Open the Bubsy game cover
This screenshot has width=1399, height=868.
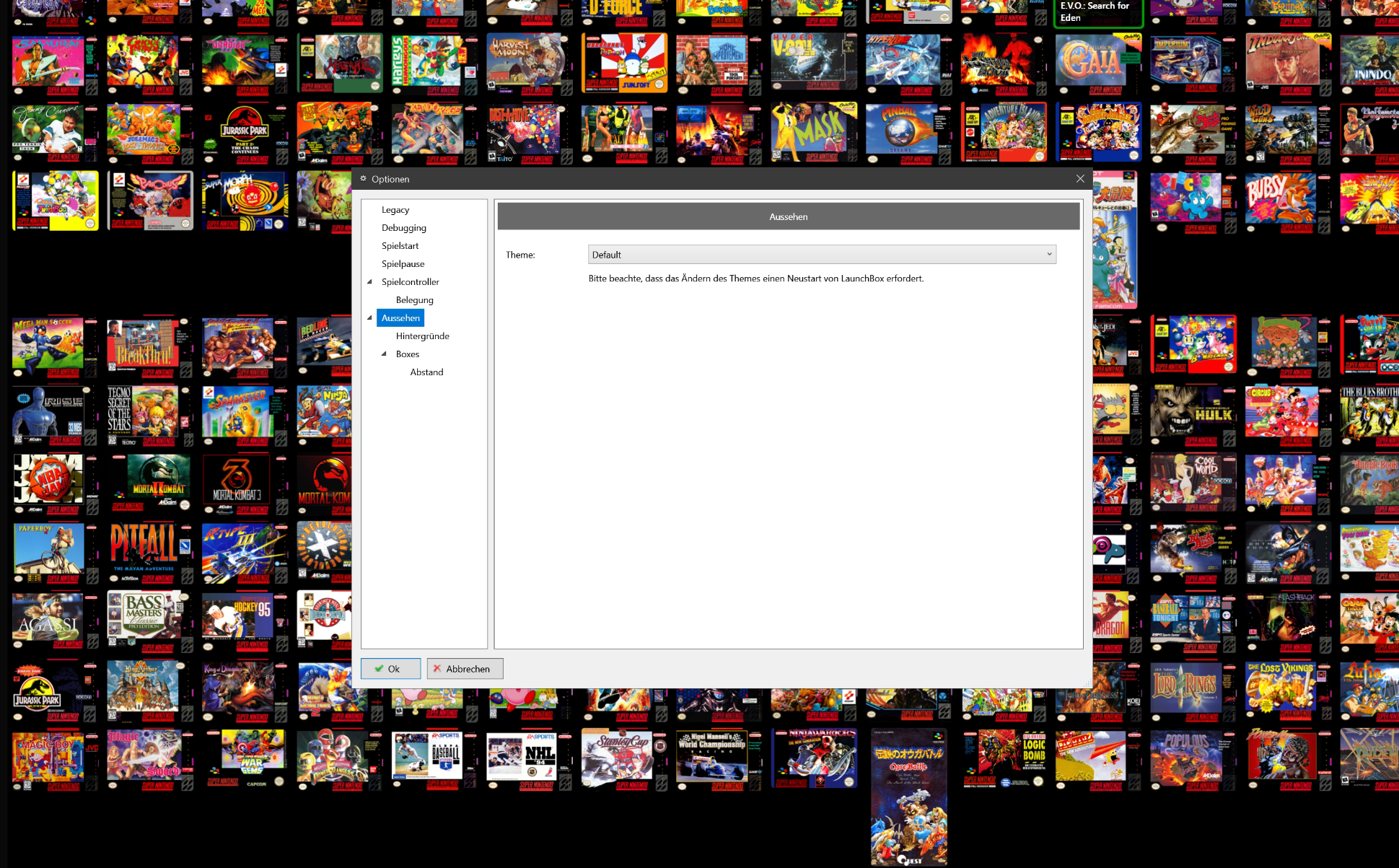(1288, 202)
